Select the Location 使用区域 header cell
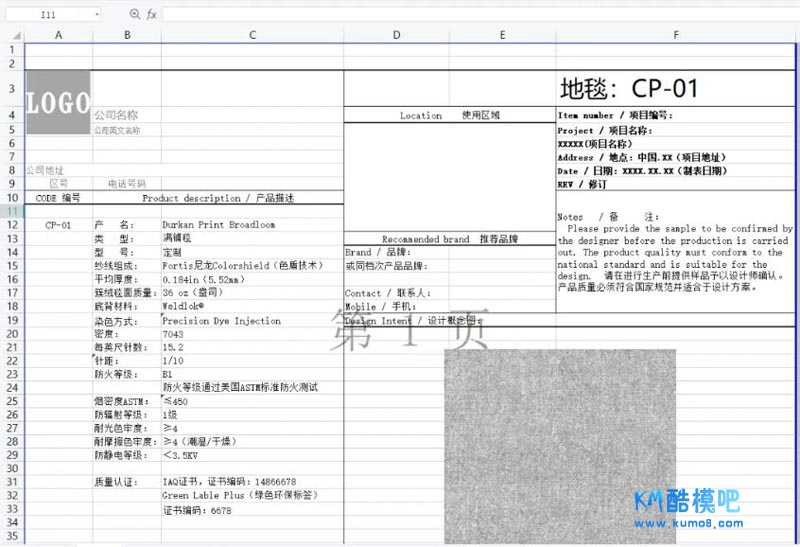The height and width of the screenshot is (547, 800). coord(449,116)
